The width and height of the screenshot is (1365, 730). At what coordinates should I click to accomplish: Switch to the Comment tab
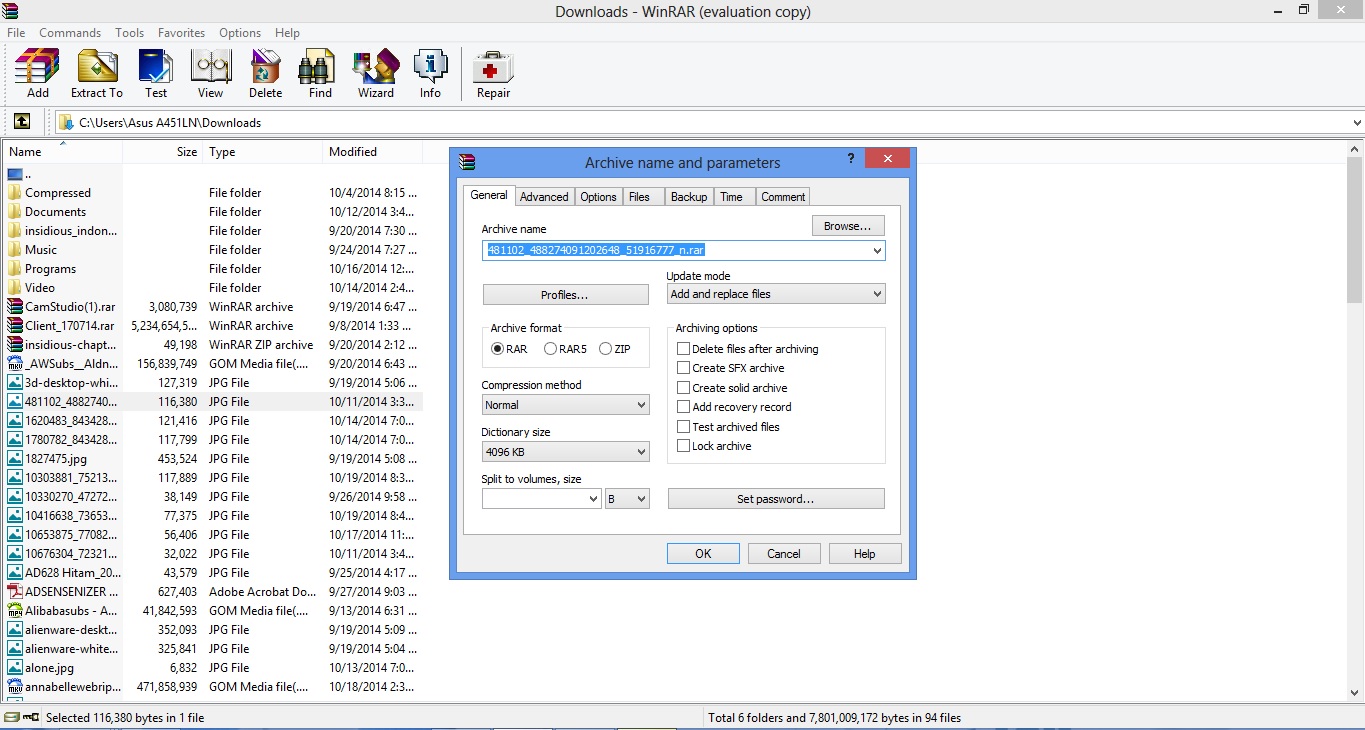(x=783, y=197)
